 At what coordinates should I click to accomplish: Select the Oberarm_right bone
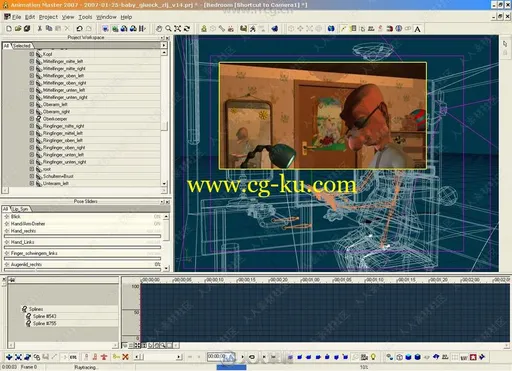pyautogui.click(x=56, y=112)
